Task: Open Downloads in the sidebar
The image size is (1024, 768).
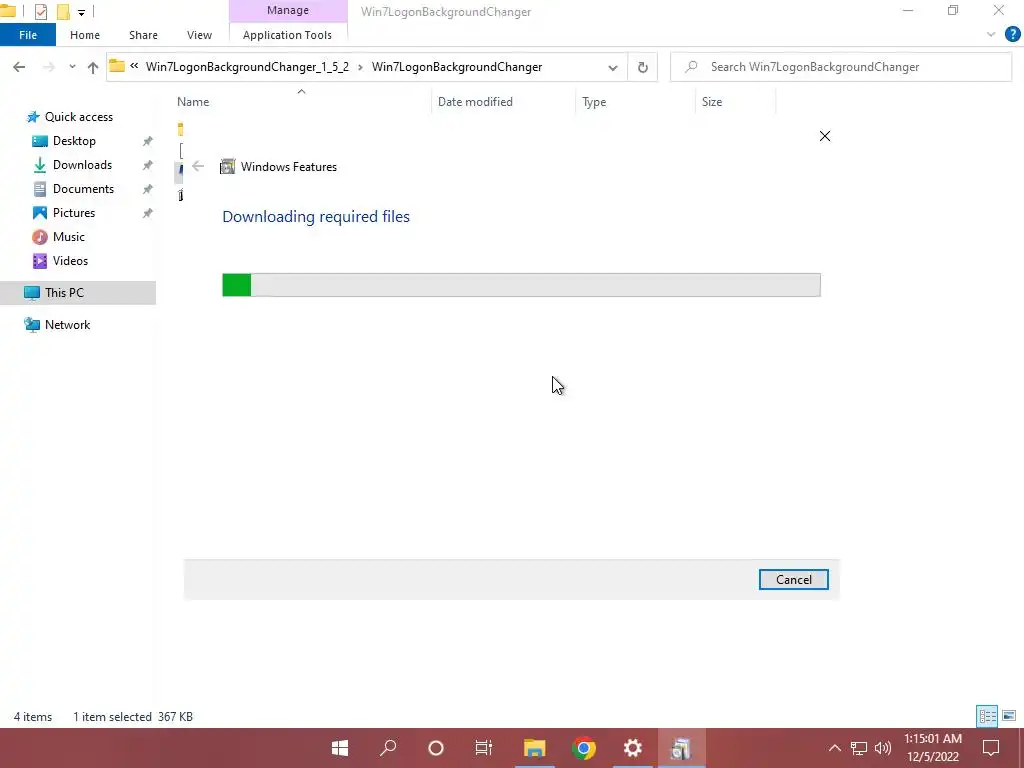Action: [82, 165]
